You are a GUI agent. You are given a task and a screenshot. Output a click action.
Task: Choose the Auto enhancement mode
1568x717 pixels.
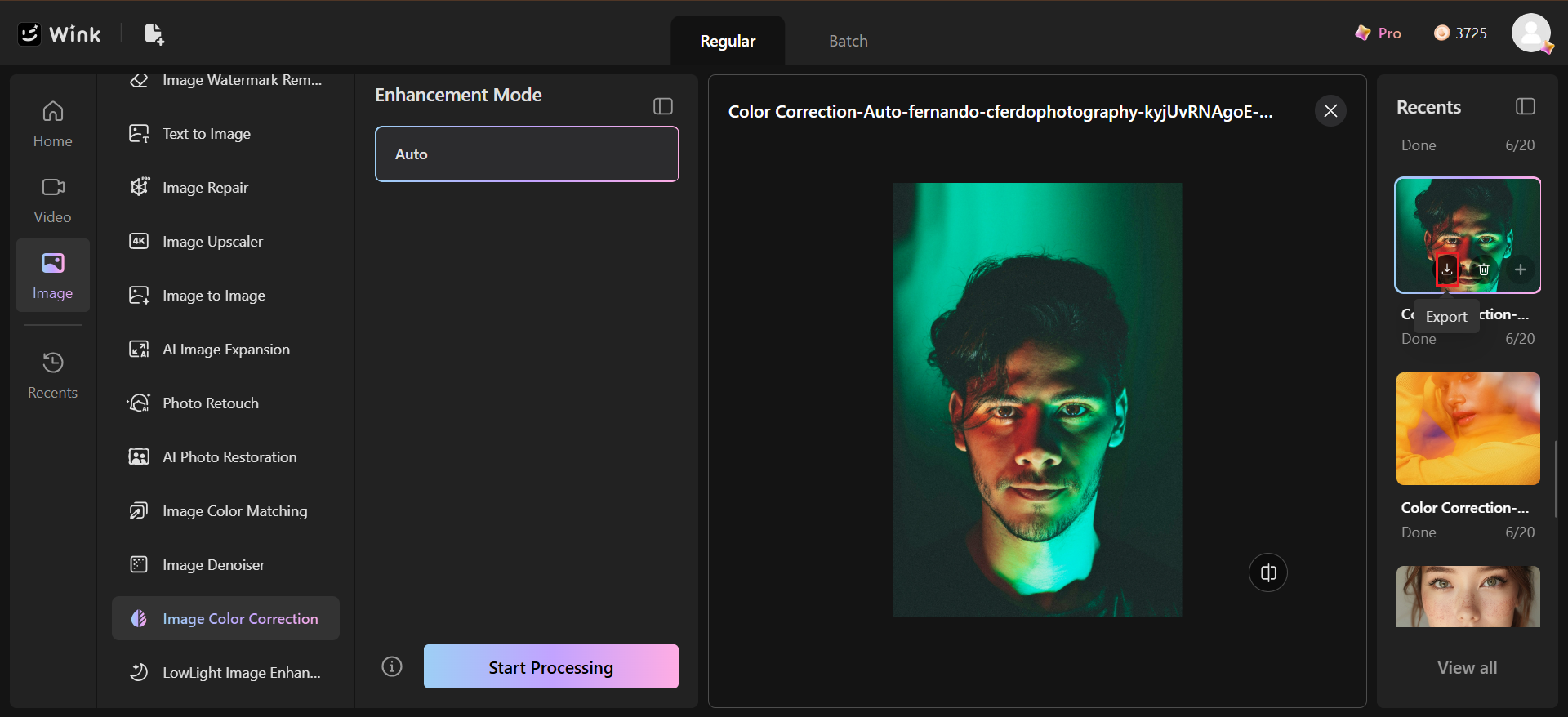click(527, 154)
